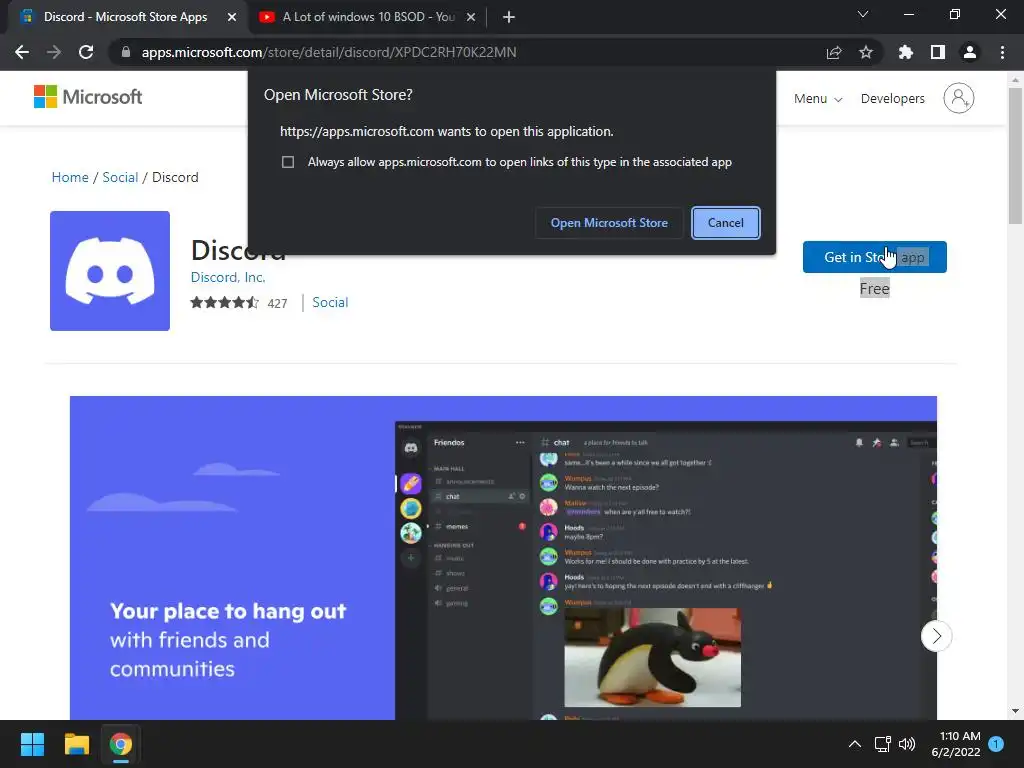
Task: Cancel the Open Microsoft Store dialog
Action: (726, 223)
